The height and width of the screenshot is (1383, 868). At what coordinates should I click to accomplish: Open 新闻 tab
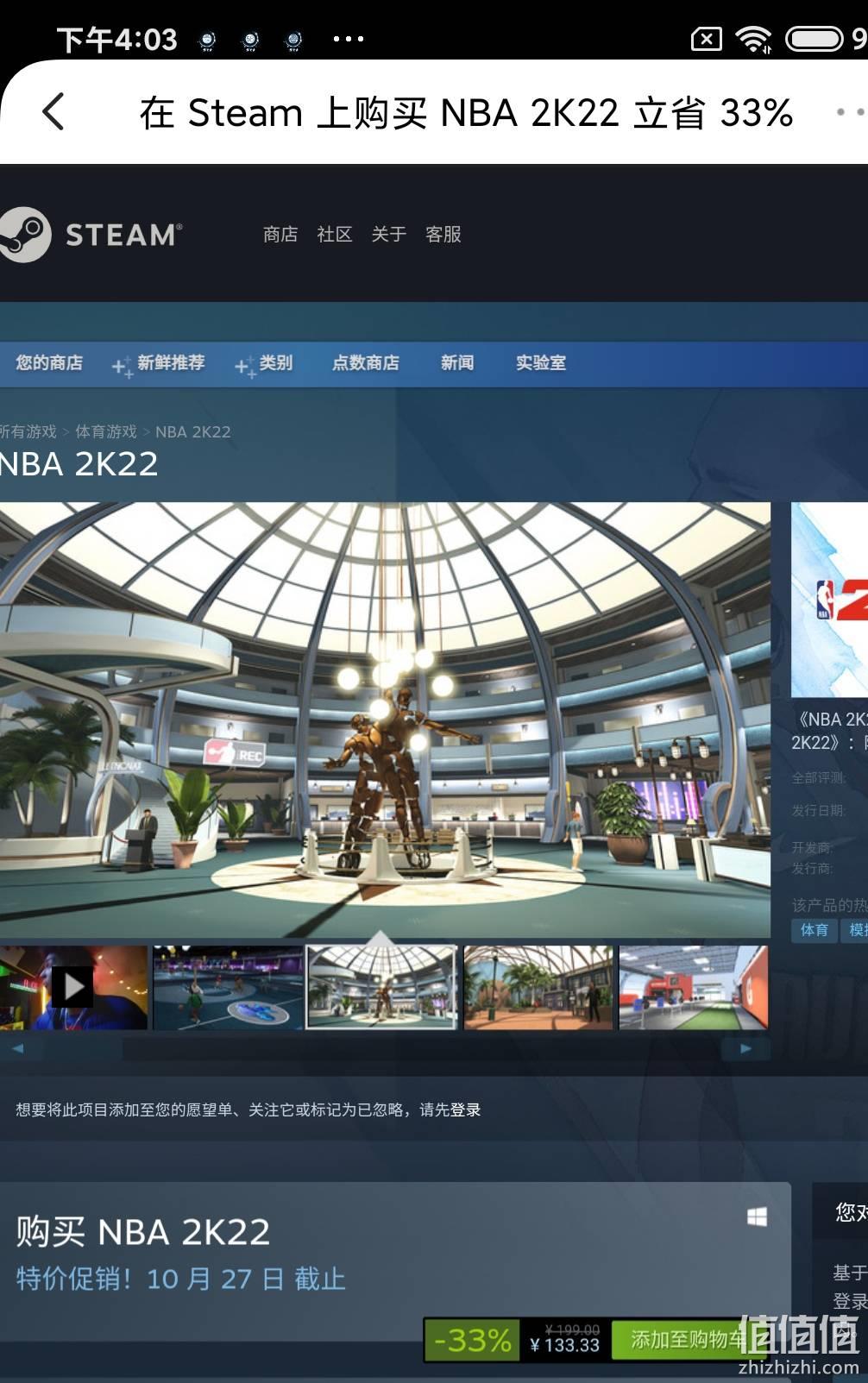(457, 362)
